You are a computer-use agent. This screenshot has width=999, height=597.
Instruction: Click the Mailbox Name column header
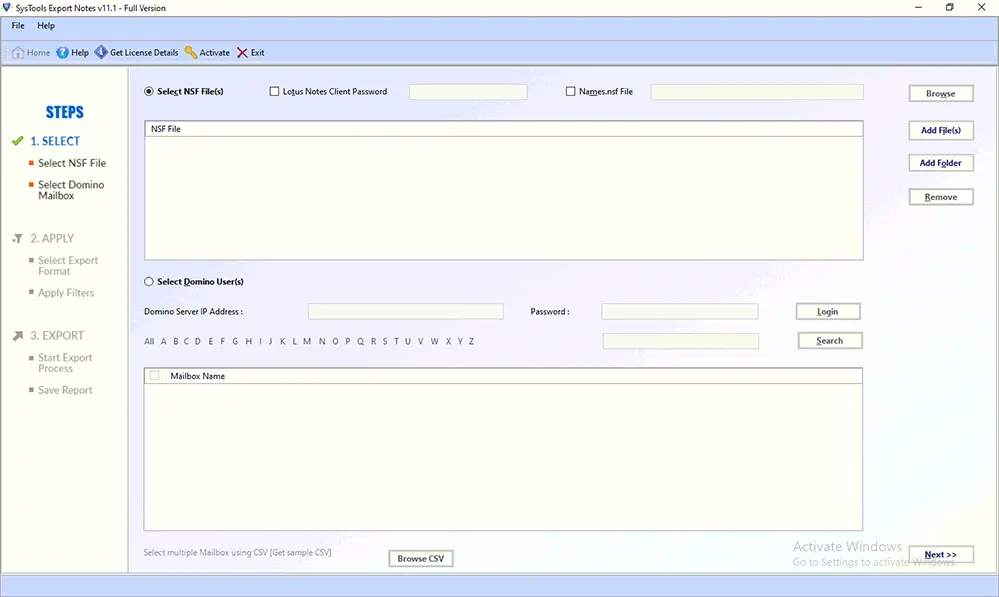514,376
